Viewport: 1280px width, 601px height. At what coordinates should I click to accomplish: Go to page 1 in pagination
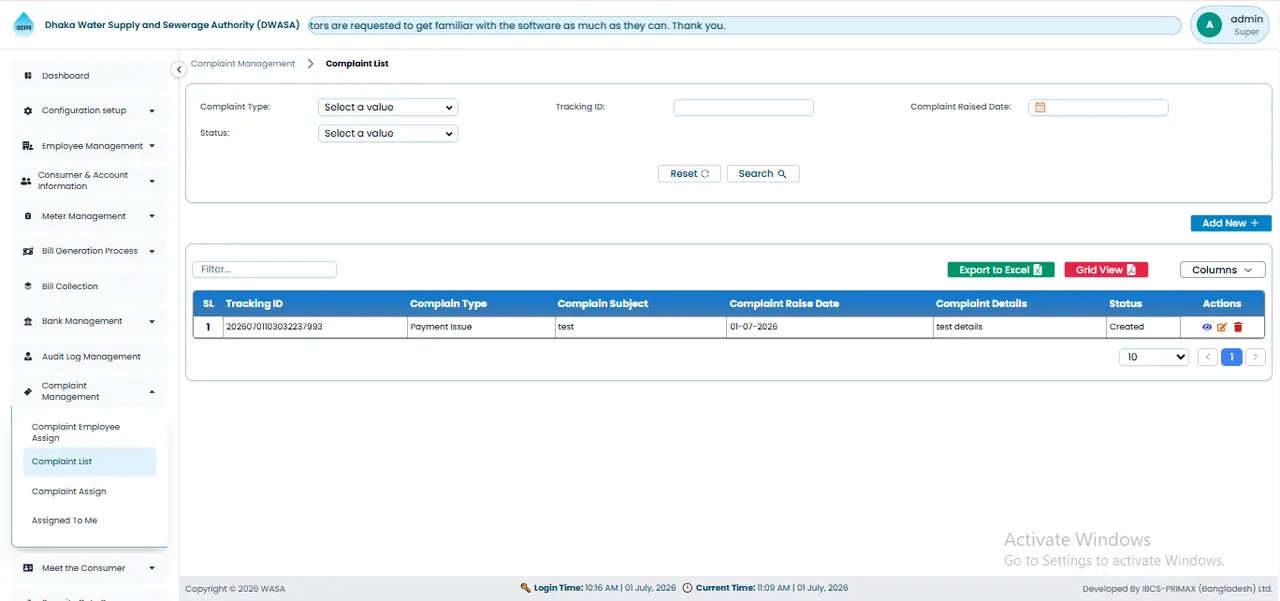pyautogui.click(x=1232, y=357)
